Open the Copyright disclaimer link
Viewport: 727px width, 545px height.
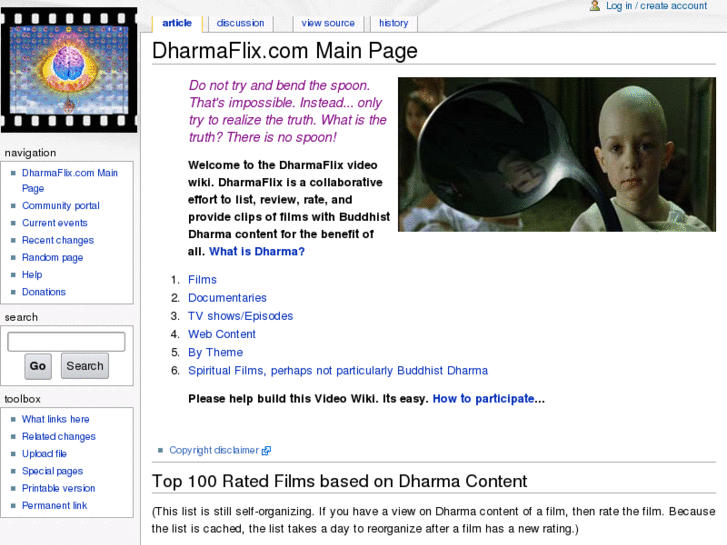tap(214, 450)
